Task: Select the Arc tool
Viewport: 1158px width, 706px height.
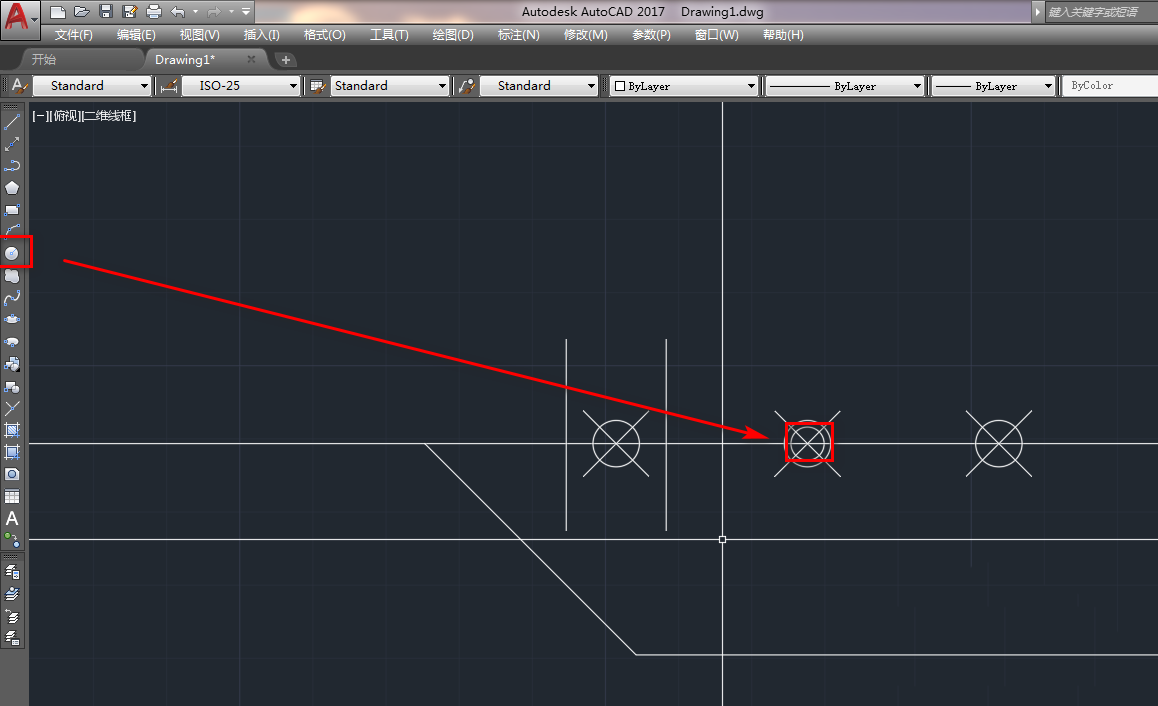Action: [12, 231]
